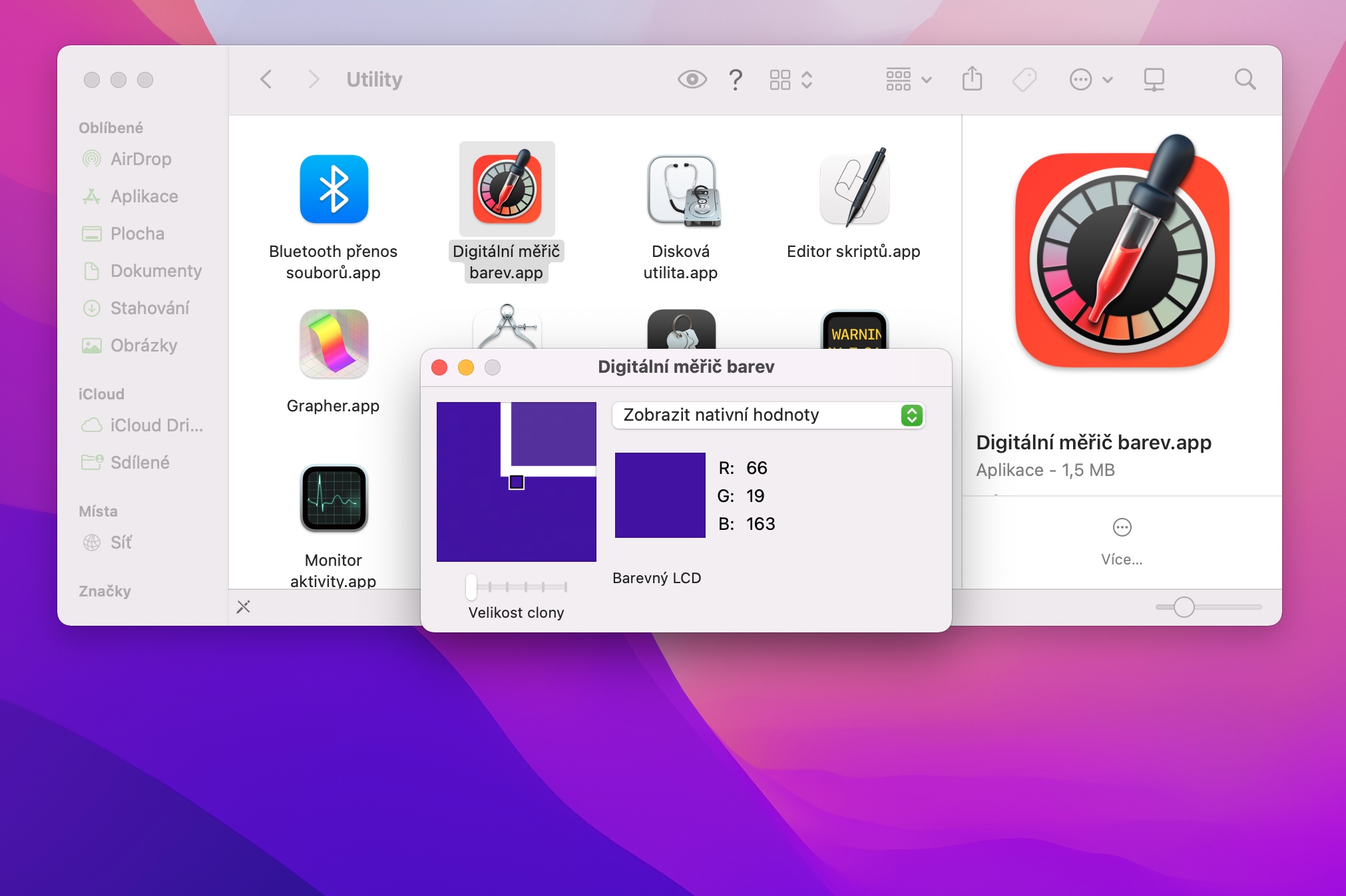Open Aplikace in the sidebar

click(x=144, y=196)
